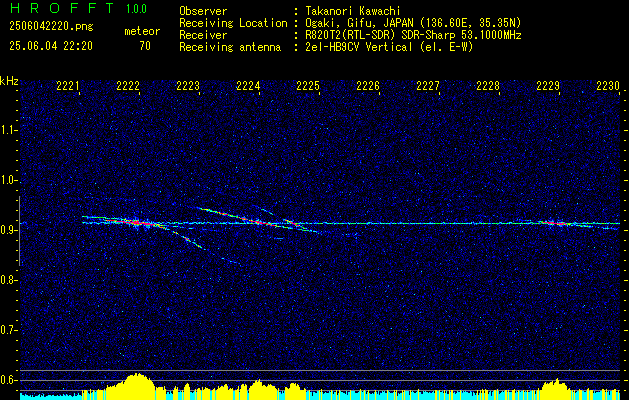Click the version number 1.0.0

(x=136, y=9)
